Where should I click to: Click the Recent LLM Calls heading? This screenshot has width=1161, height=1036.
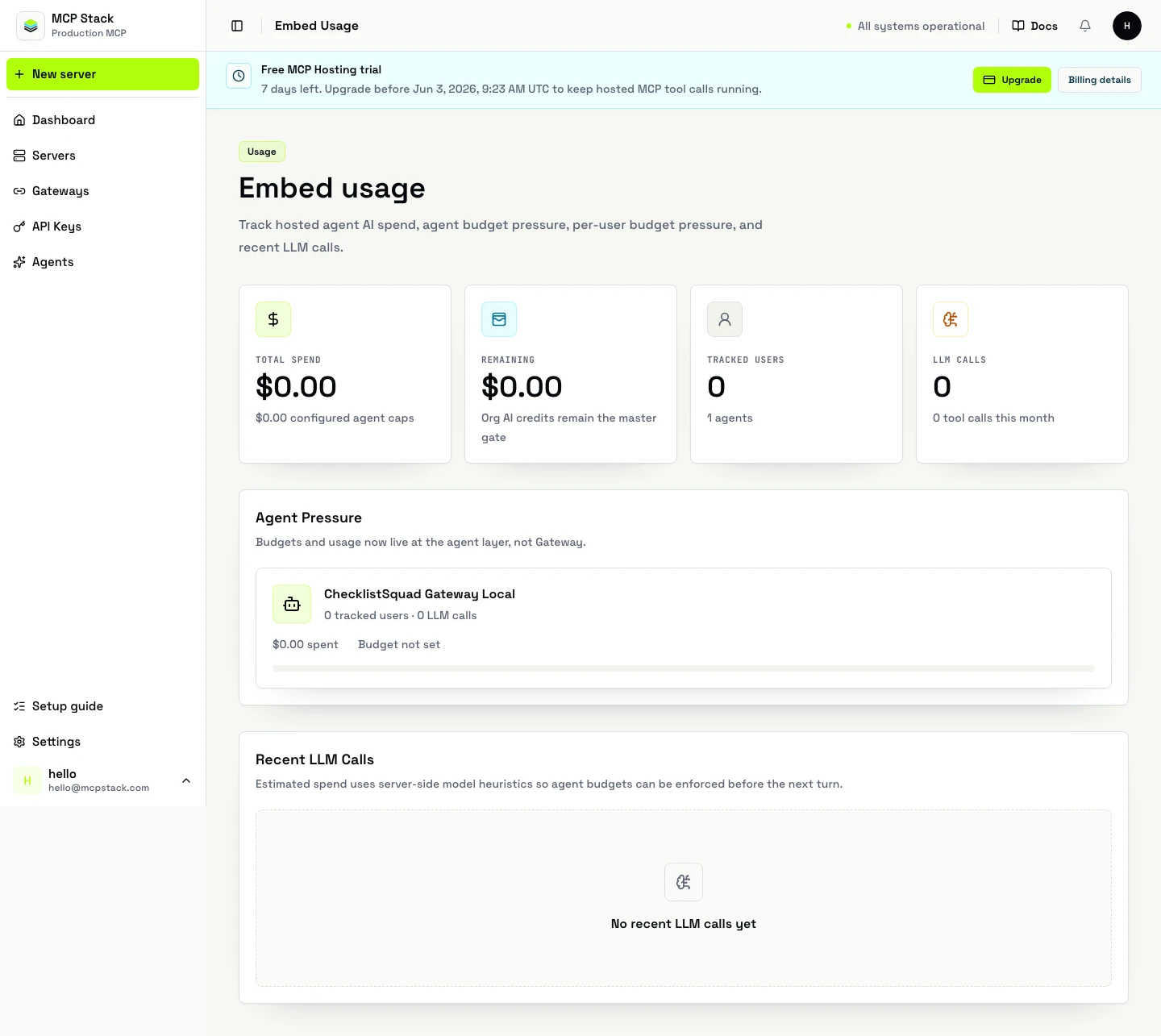(x=314, y=759)
